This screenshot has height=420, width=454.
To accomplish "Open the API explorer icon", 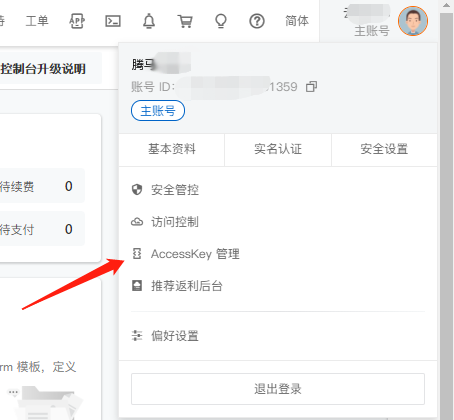I will pyautogui.click(x=77, y=21).
